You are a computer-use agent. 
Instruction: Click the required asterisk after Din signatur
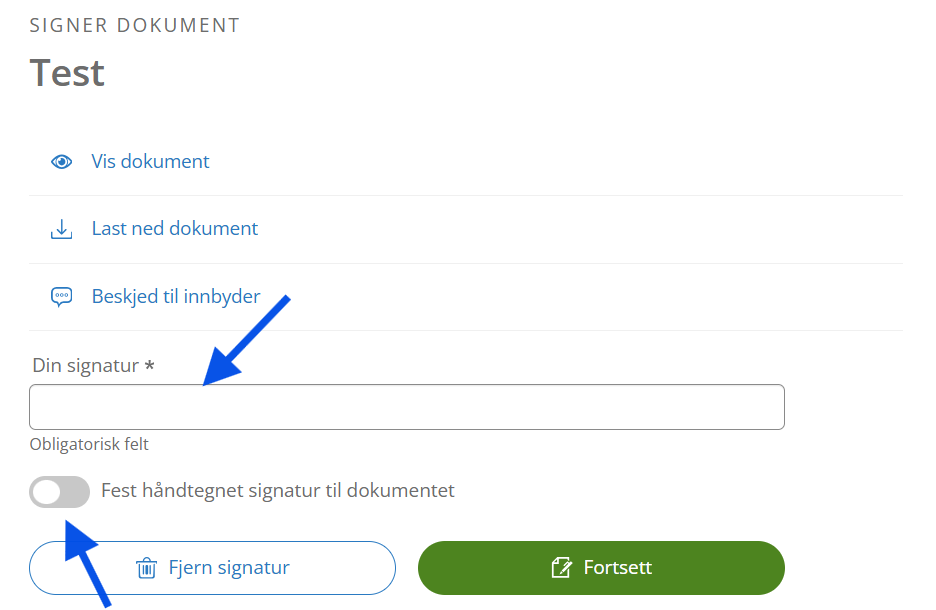pos(149,364)
